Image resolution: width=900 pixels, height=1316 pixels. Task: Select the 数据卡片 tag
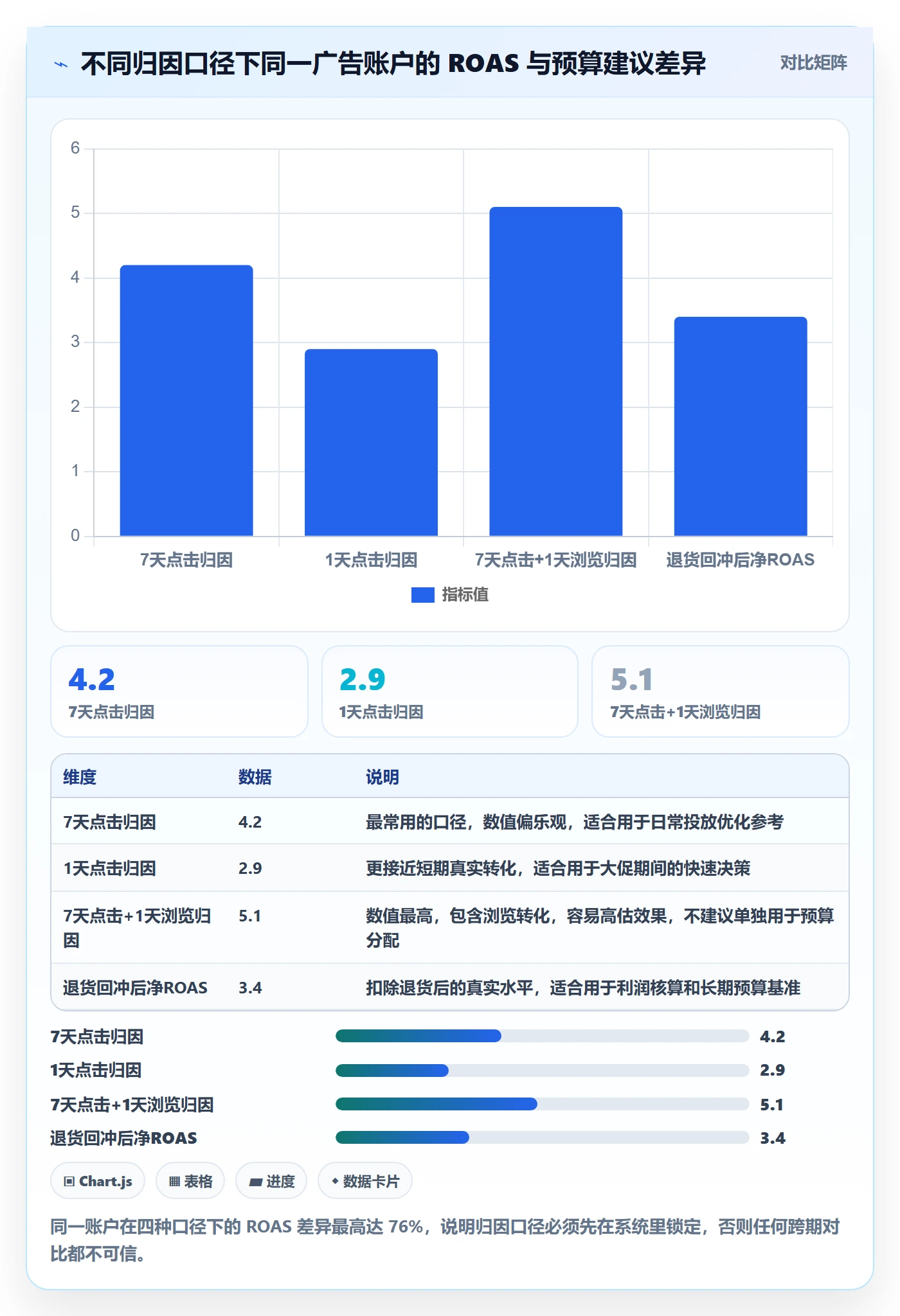tap(365, 1181)
